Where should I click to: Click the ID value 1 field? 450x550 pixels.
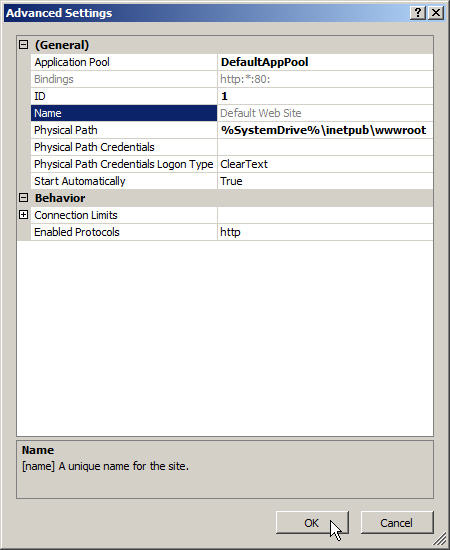coord(325,96)
